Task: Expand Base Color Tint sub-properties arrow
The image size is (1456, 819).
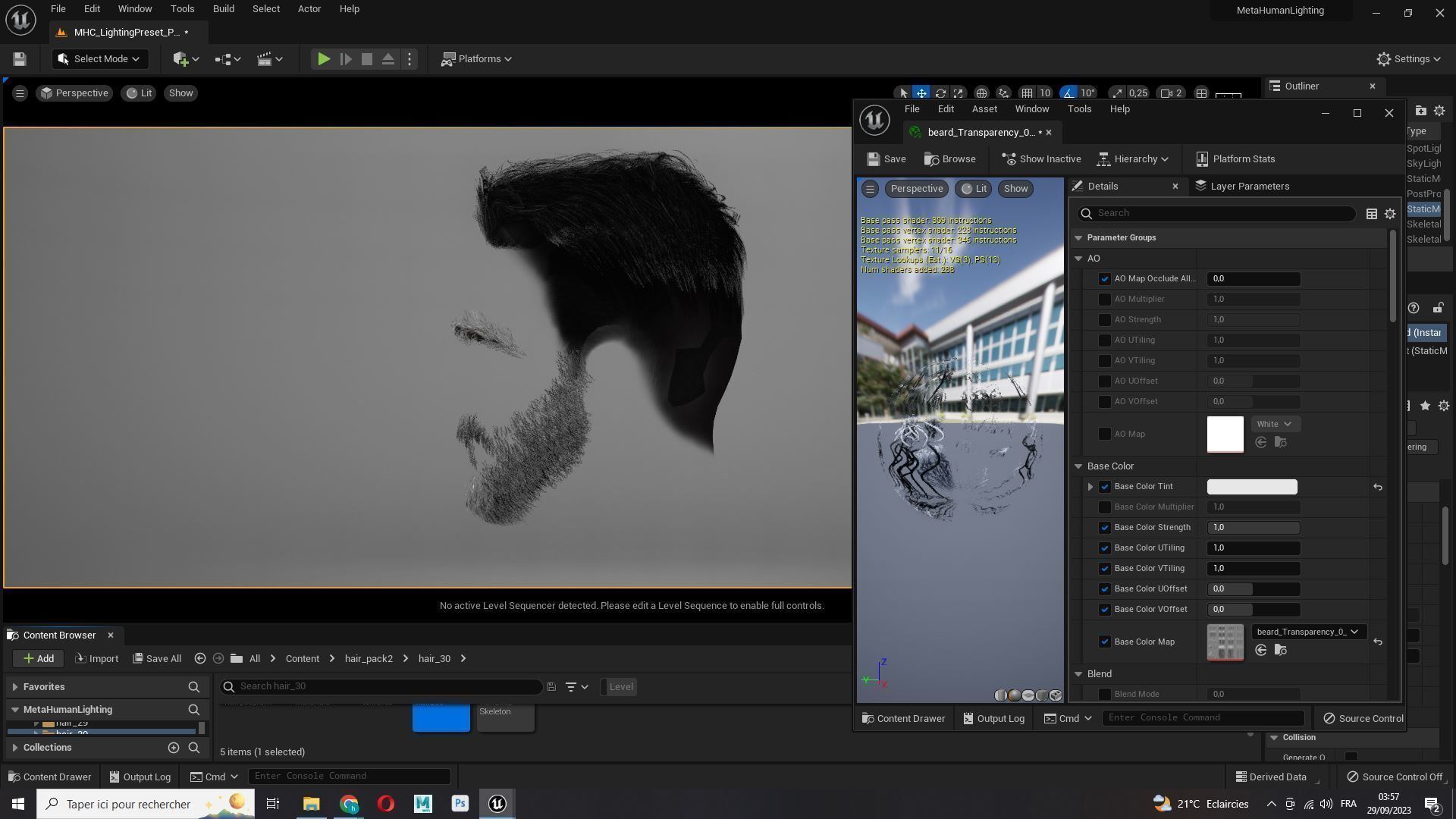Action: pos(1090,487)
